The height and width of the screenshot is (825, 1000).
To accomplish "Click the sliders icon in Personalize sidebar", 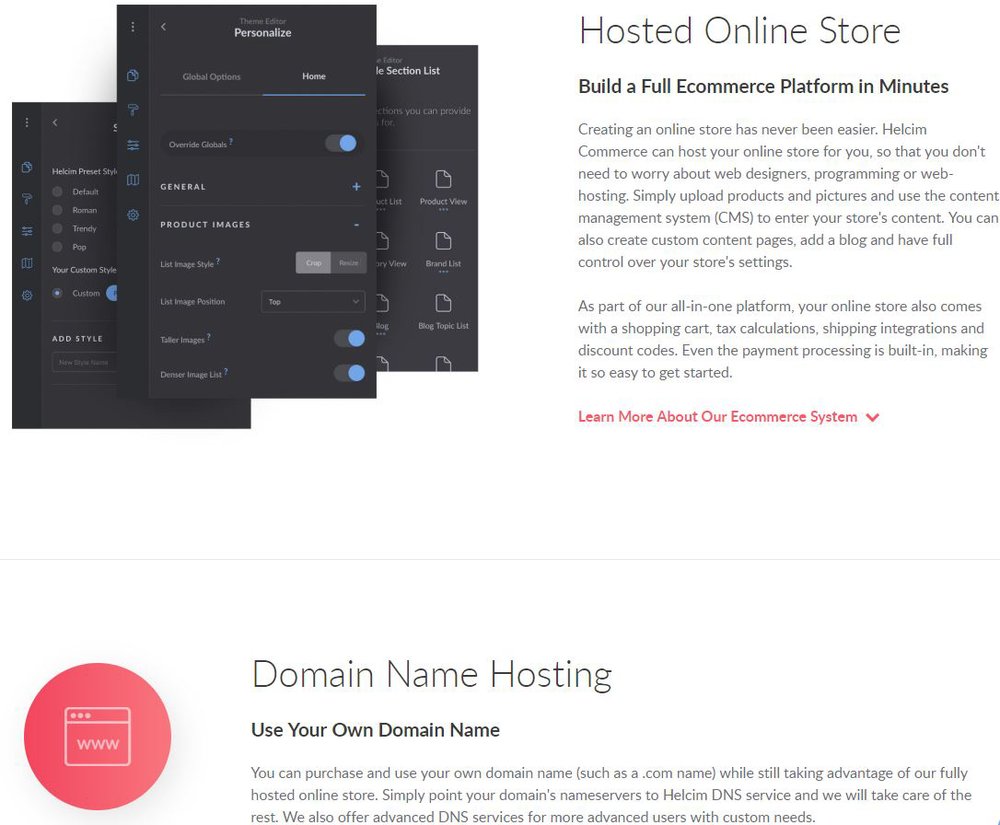I will point(133,145).
